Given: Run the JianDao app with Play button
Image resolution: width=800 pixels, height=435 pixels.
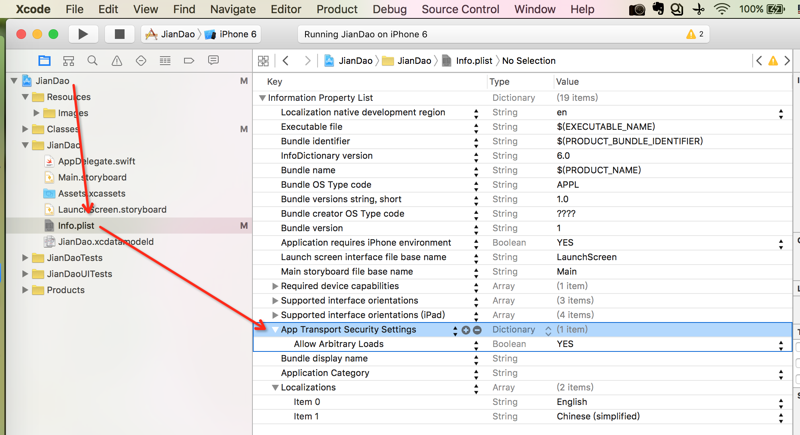Looking at the screenshot, I should point(83,34).
